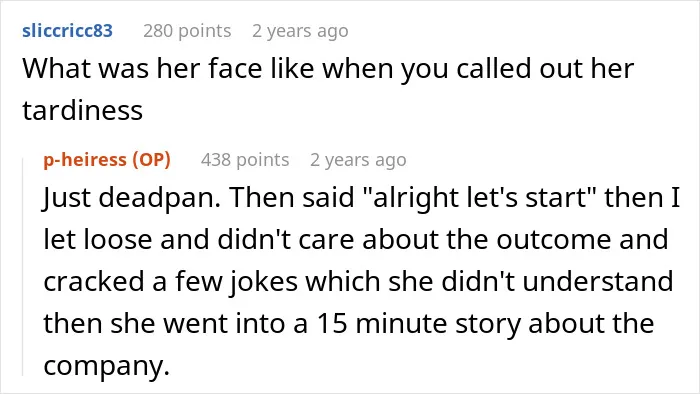
Task: Click the word 'tardiness' in the comment
Action: point(83,110)
